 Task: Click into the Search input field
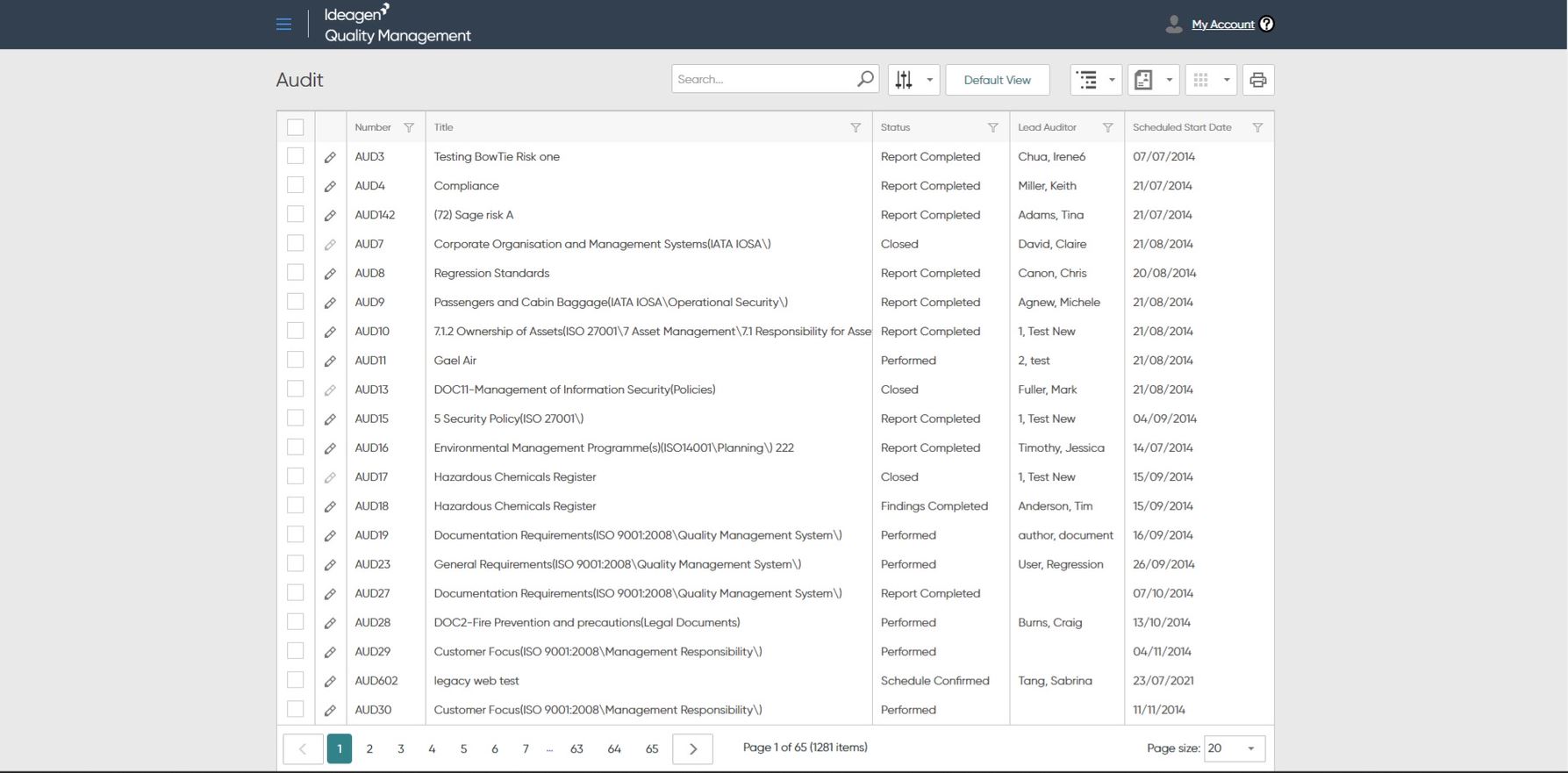(x=763, y=79)
